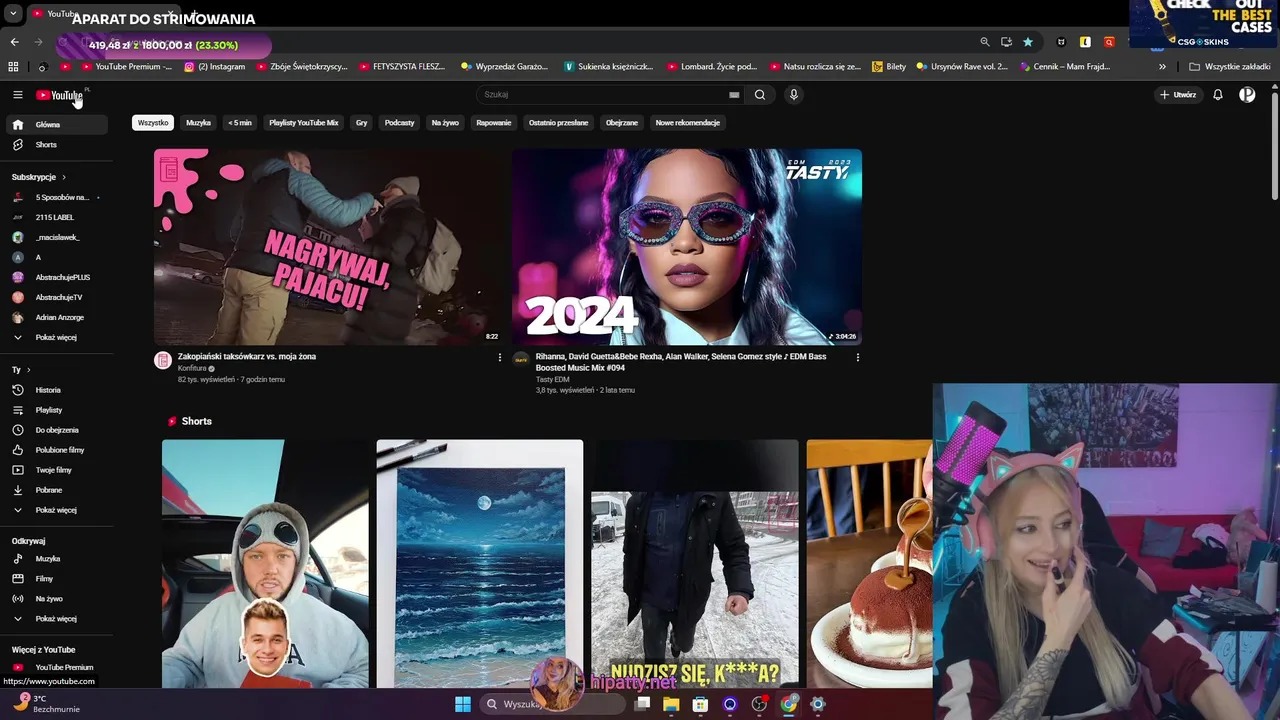The image size is (1280, 720).
Task: Open the moonlit ocean painting Short
Action: [480, 565]
